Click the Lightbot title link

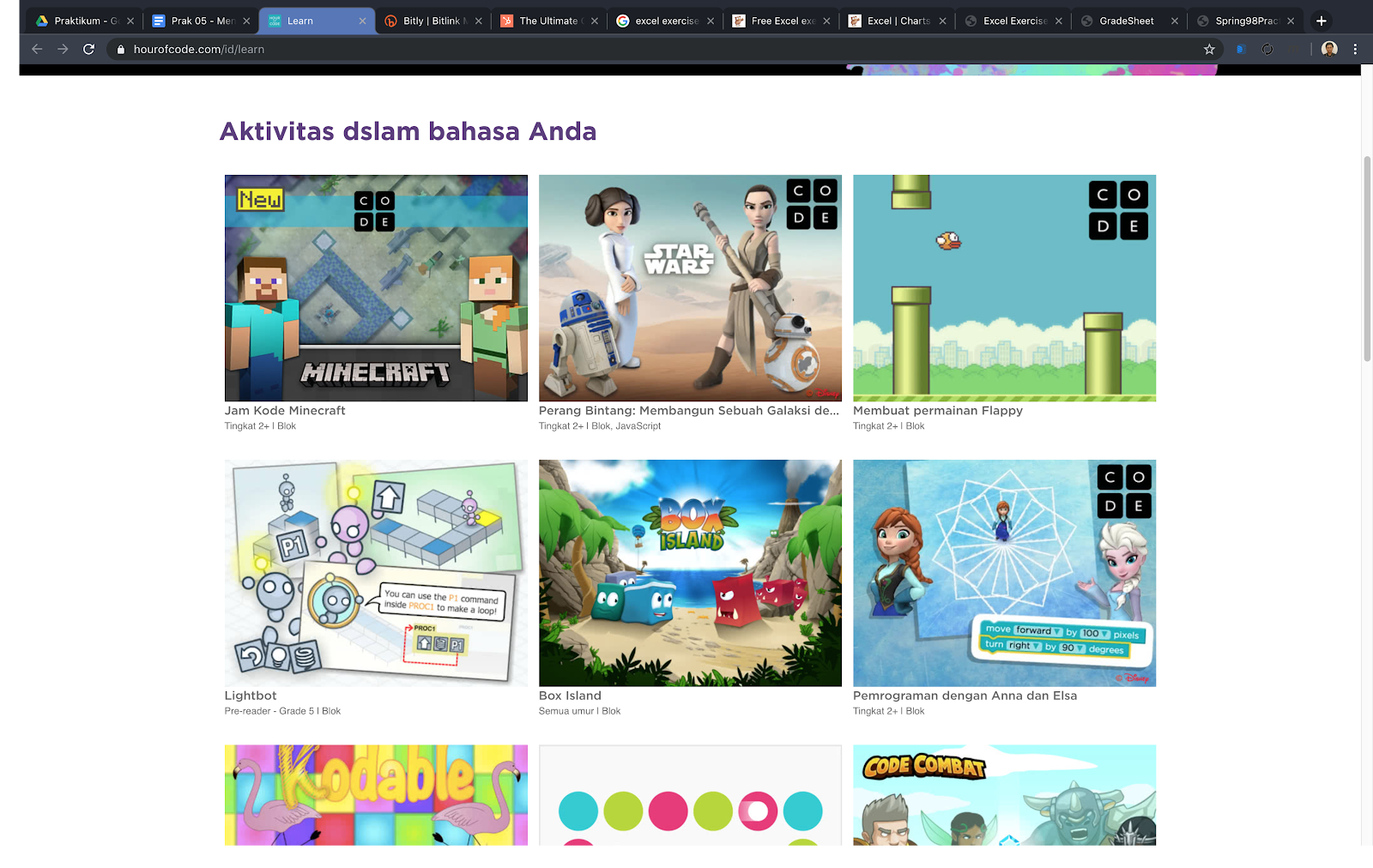(251, 696)
